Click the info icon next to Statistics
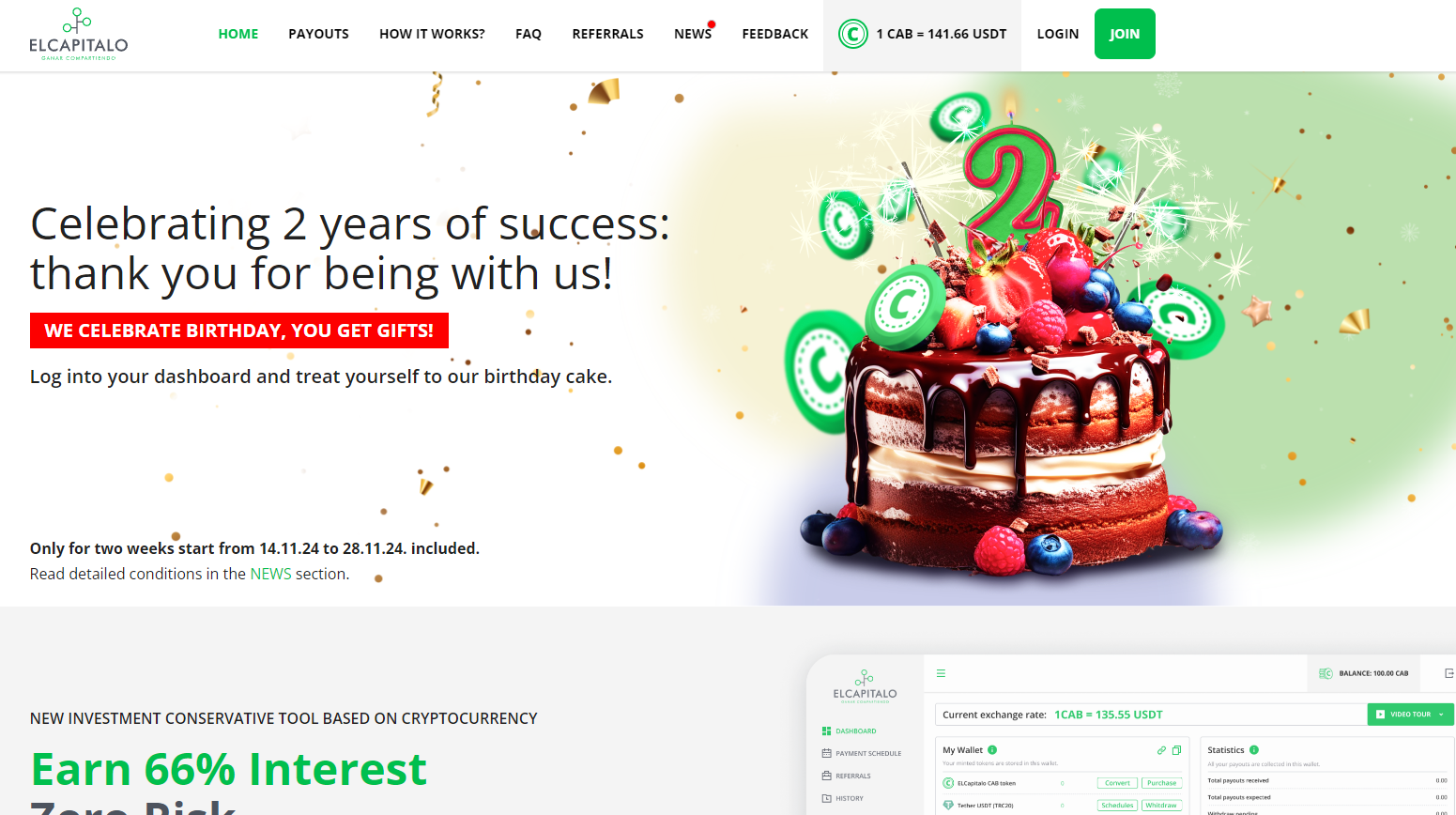The width and height of the screenshot is (1456, 815). pyautogui.click(x=1254, y=750)
